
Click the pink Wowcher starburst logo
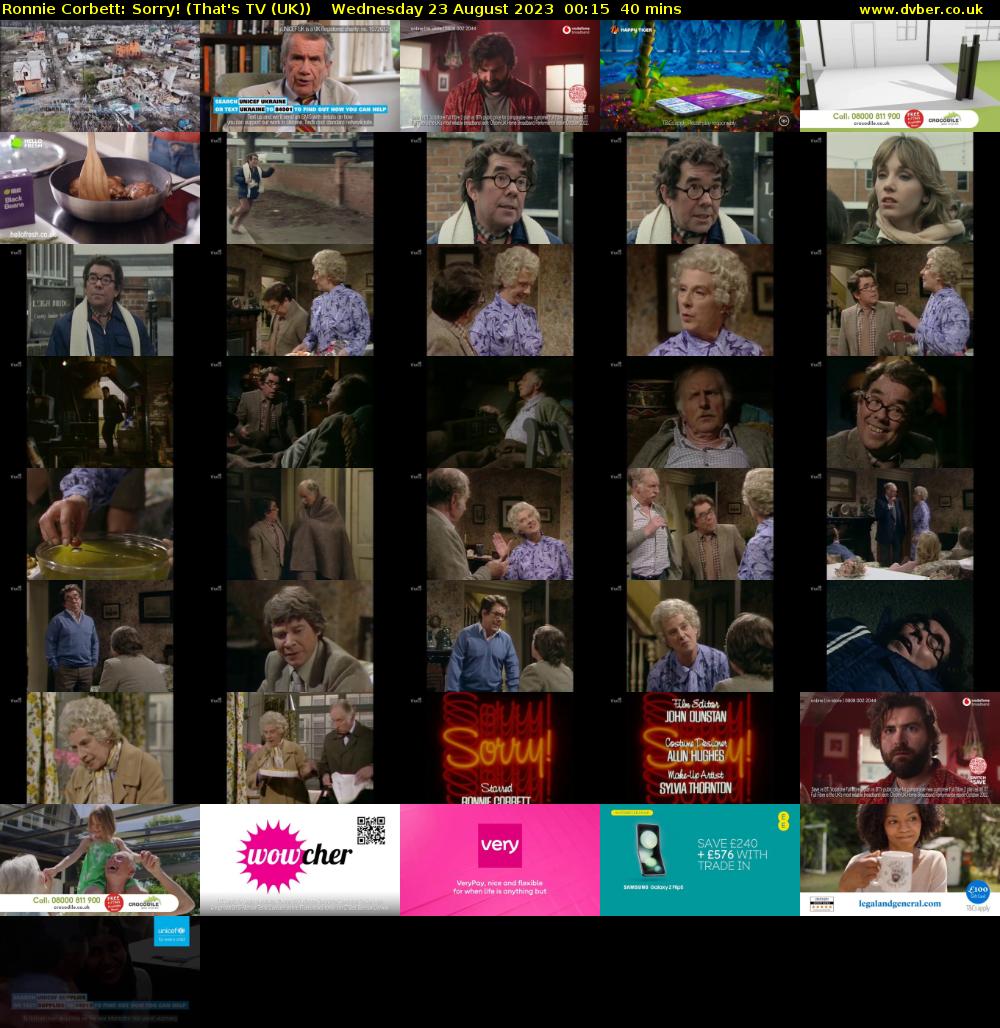pos(271,856)
